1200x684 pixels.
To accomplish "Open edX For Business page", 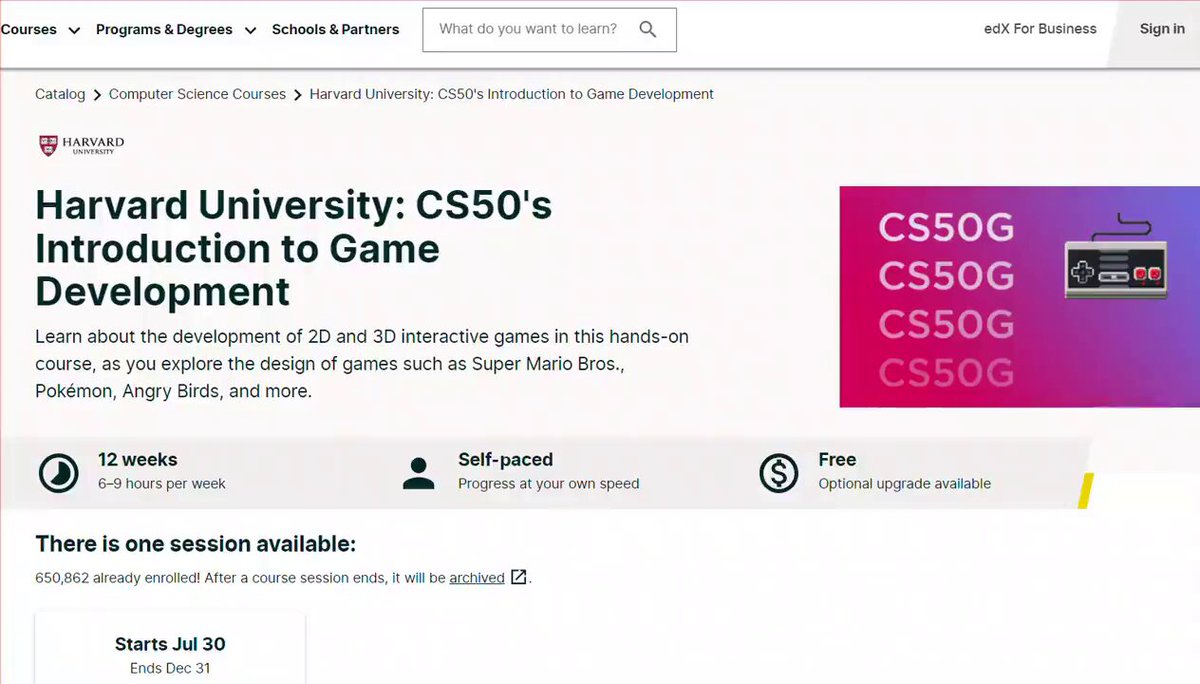I will [1040, 29].
